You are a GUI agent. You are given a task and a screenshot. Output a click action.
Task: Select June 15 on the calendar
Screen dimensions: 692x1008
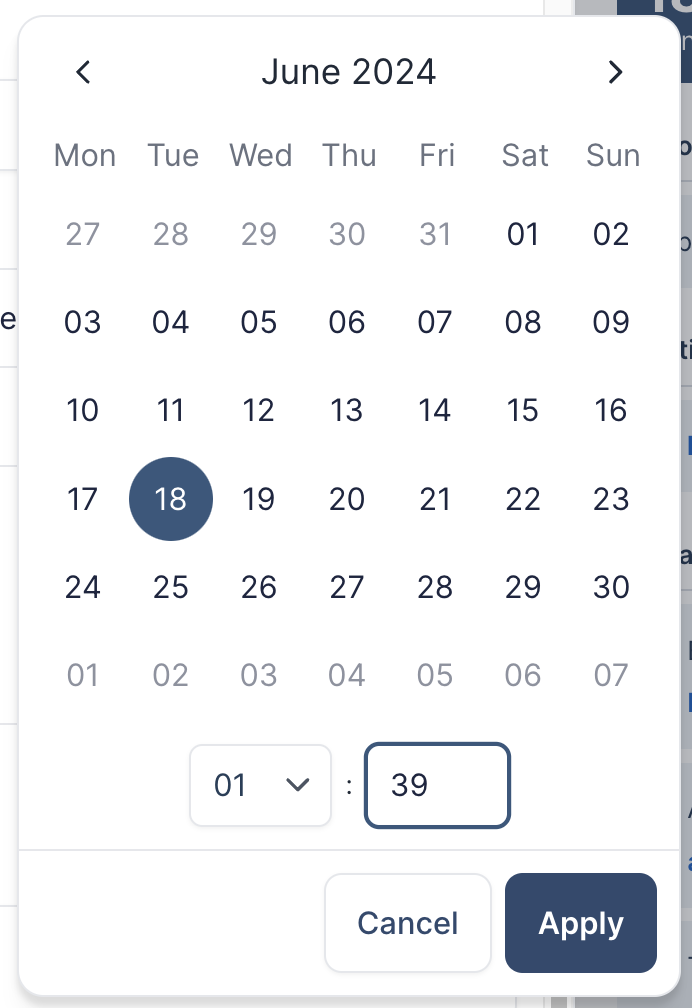[x=522, y=410]
